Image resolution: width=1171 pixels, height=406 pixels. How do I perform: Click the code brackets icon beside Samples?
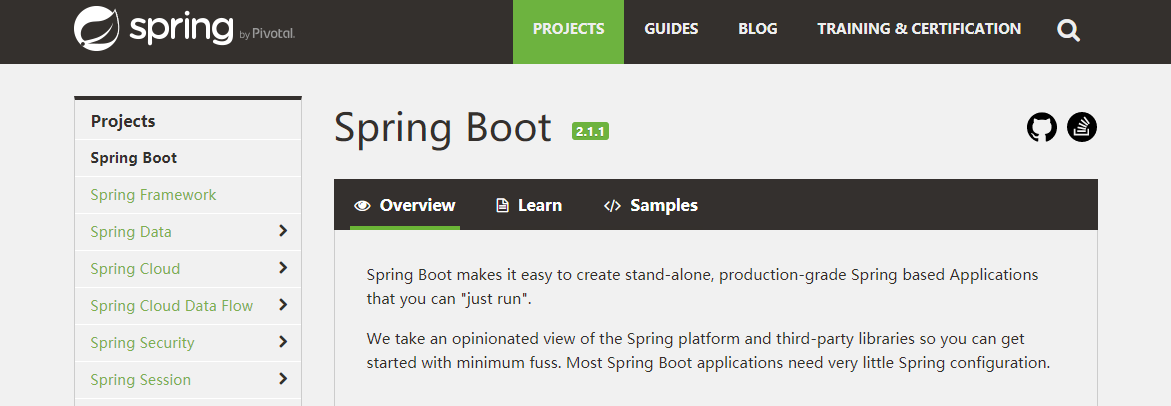612,206
